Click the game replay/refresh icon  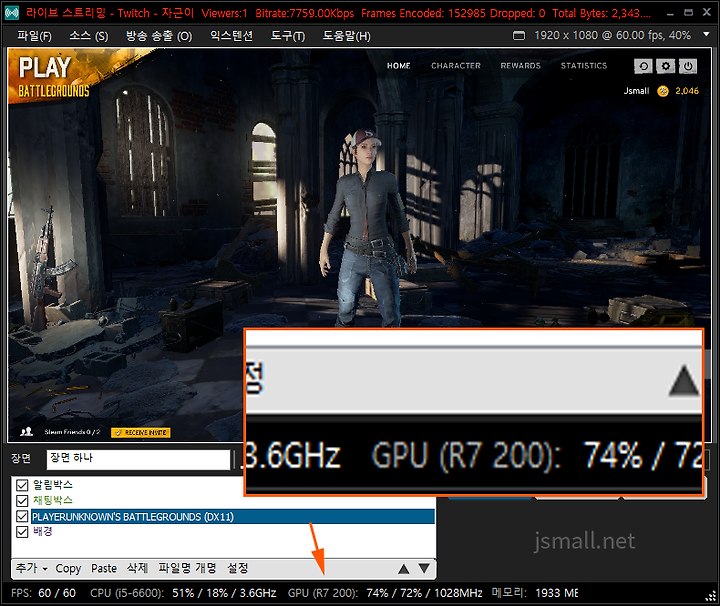coord(643,66)
